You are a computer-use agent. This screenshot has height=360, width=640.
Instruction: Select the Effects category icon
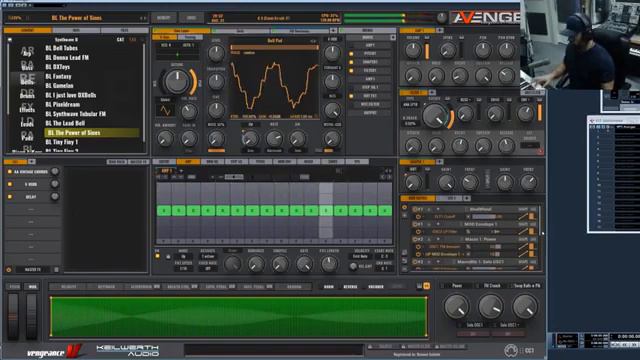pos(27,108)
